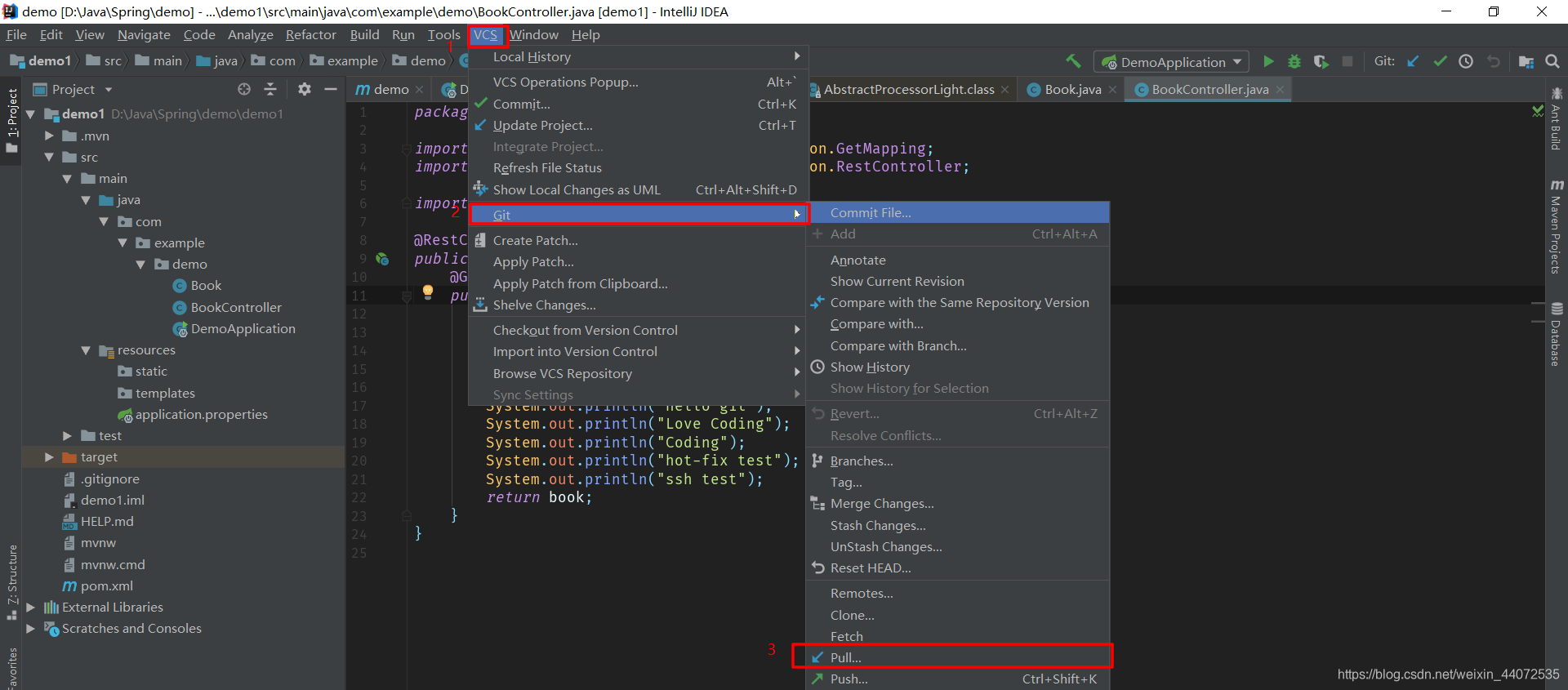Select Branches... in Git submenu
Viewport: 1568px width, 690px height.
coord(957,461)
